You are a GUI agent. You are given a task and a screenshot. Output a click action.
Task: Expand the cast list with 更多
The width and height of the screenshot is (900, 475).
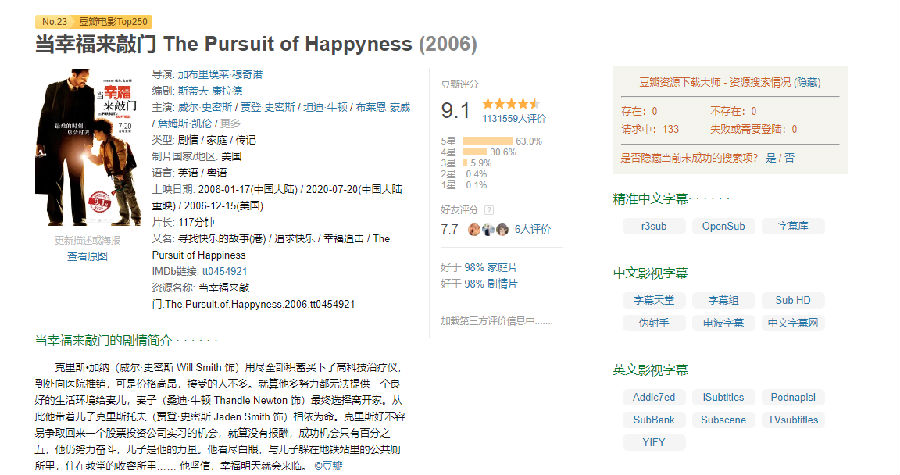click(x=230, y=123)
